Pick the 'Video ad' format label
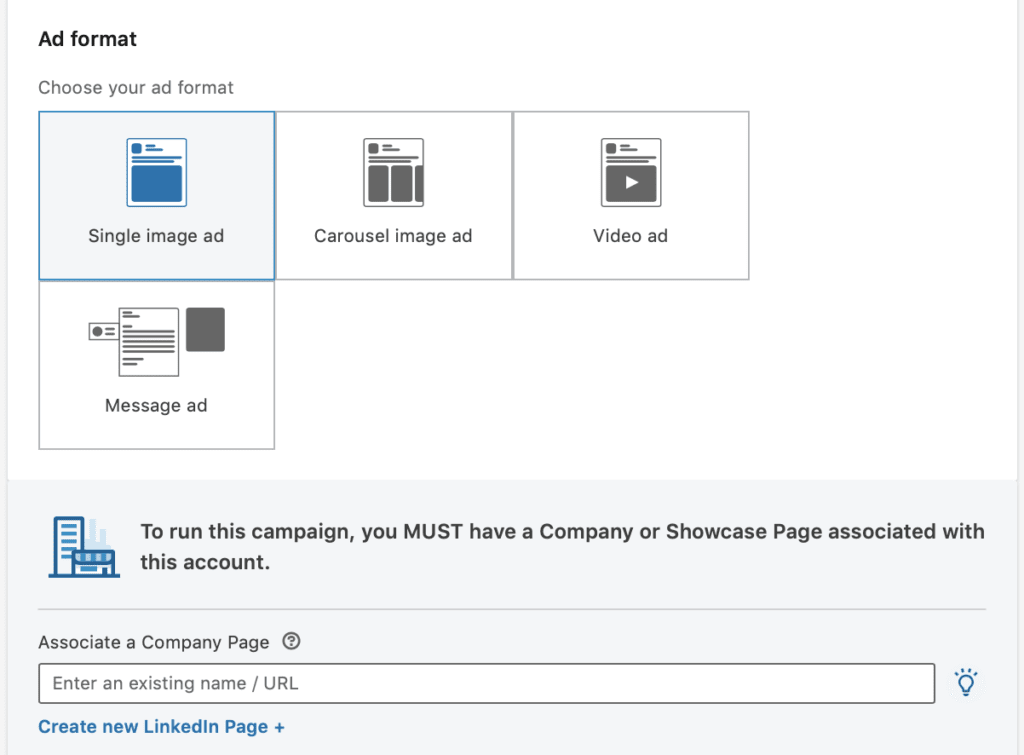The image size is (1024, 755). (x=630, y=236)
